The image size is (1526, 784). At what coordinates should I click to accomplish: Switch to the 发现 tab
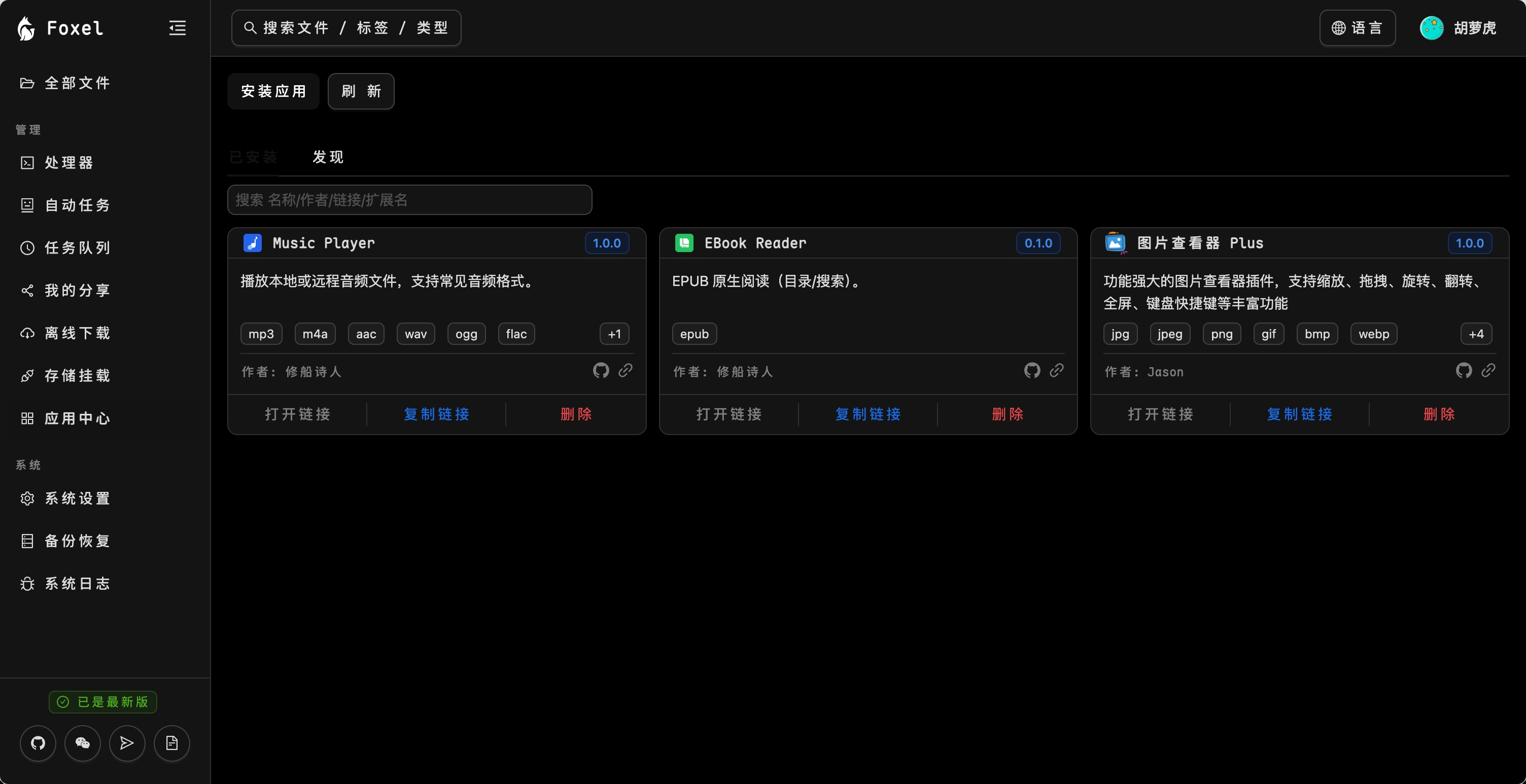point(328,157)
